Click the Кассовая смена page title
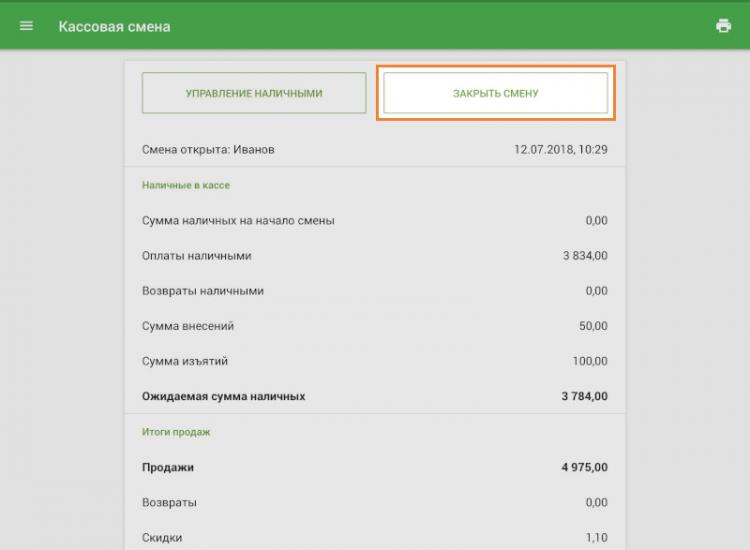Image resolution: width=750 pixels, height=550 pixels. [x=114, y=26]
